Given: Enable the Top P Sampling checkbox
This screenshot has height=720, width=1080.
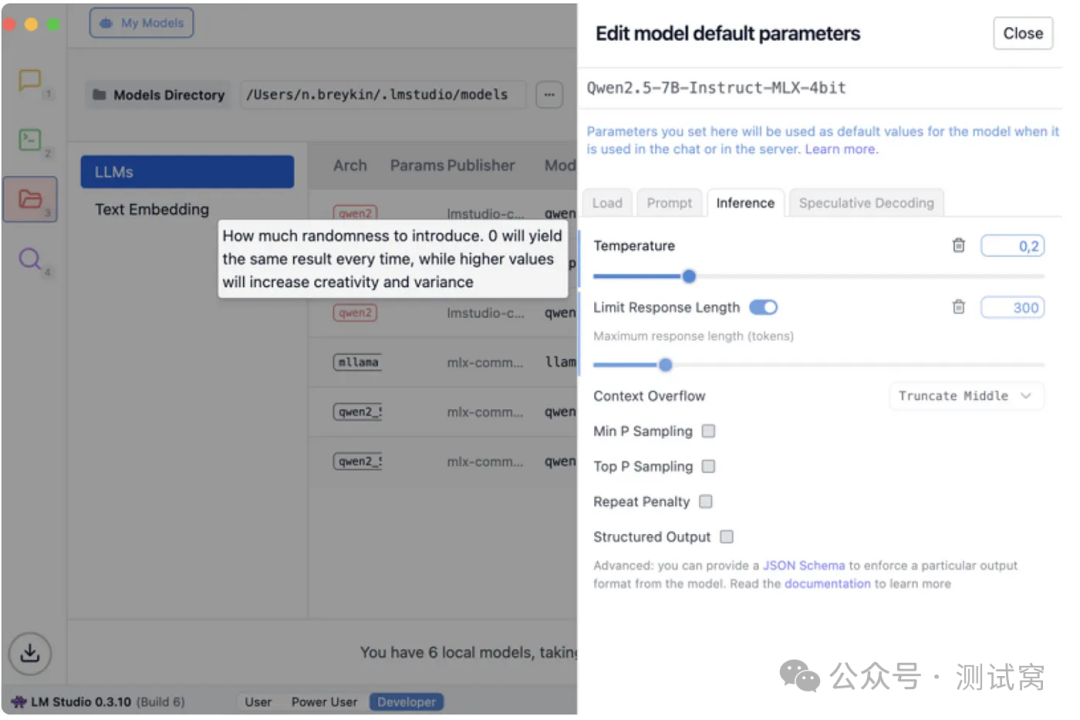Looking at the screenshot, I should pyautogui.click(x=708, y=466).
